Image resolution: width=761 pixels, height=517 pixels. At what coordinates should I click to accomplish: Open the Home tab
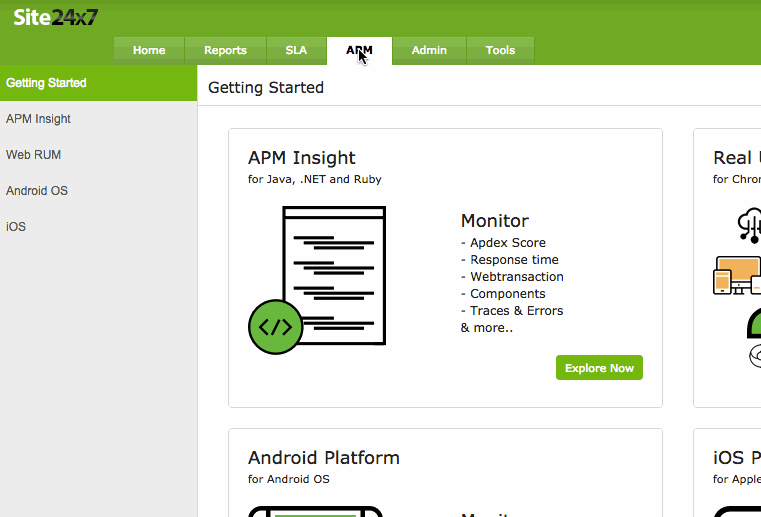149,50
